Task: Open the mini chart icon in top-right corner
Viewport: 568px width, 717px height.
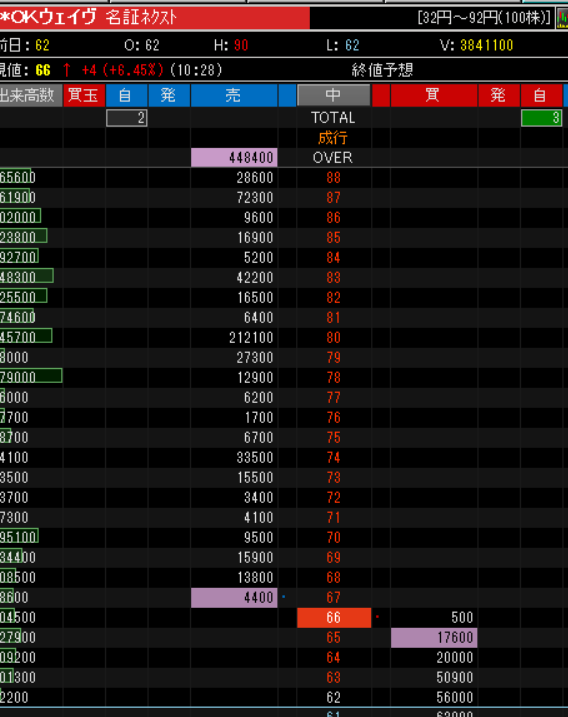Action: [x=562, y=19]
